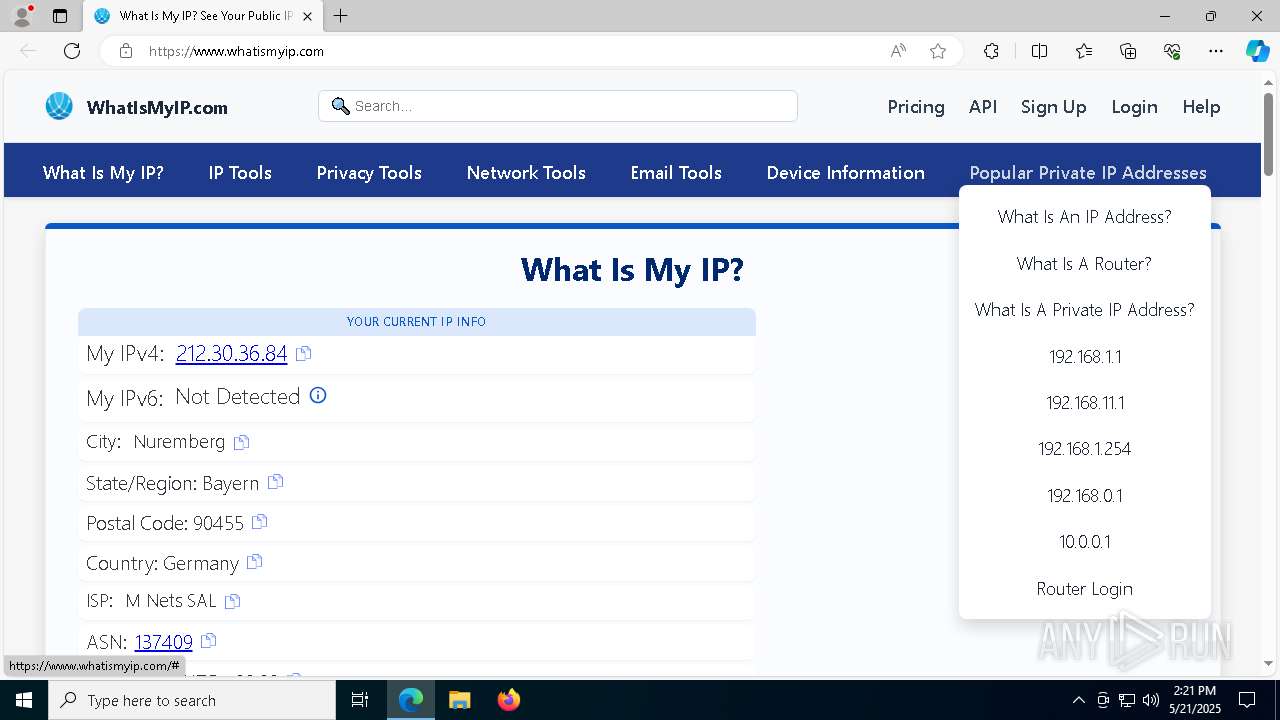Screen dimensions: 1280x720
Task: Click Windows taskbar search box
Action: pos(192,700)
